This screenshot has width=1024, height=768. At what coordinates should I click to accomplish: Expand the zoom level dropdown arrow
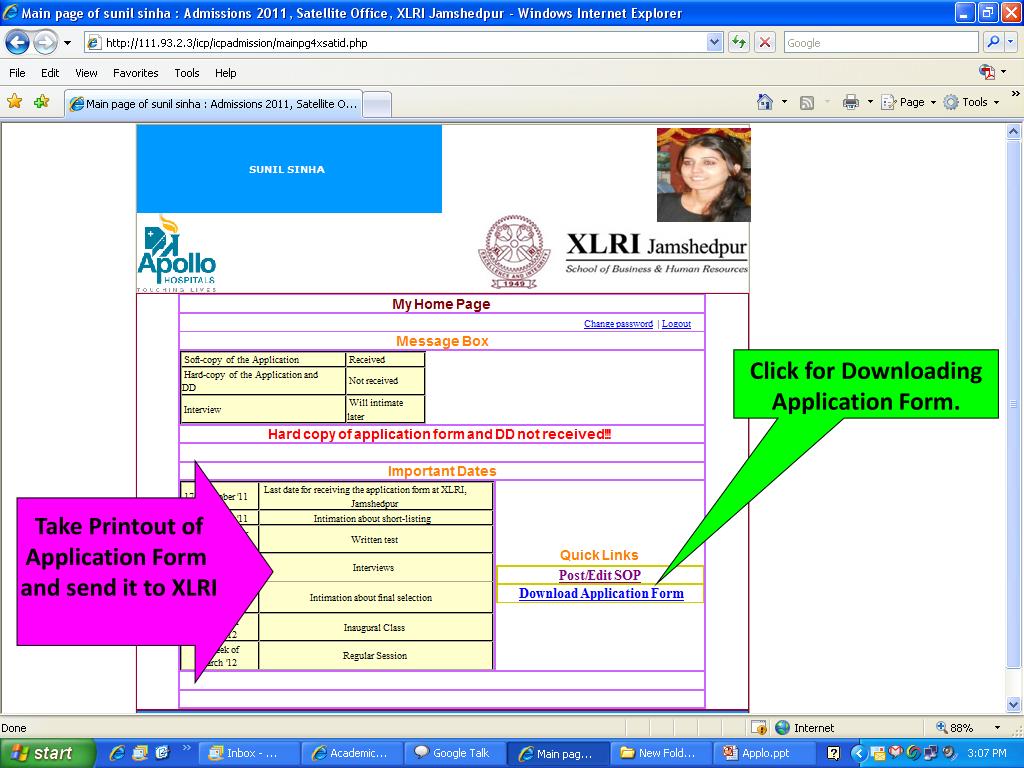(x=997, y=728)
